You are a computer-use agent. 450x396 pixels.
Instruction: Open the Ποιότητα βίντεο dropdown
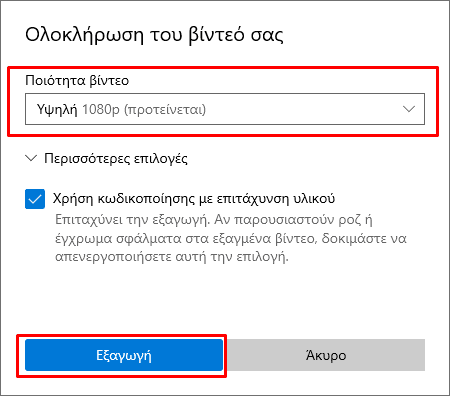pos(225,109)
